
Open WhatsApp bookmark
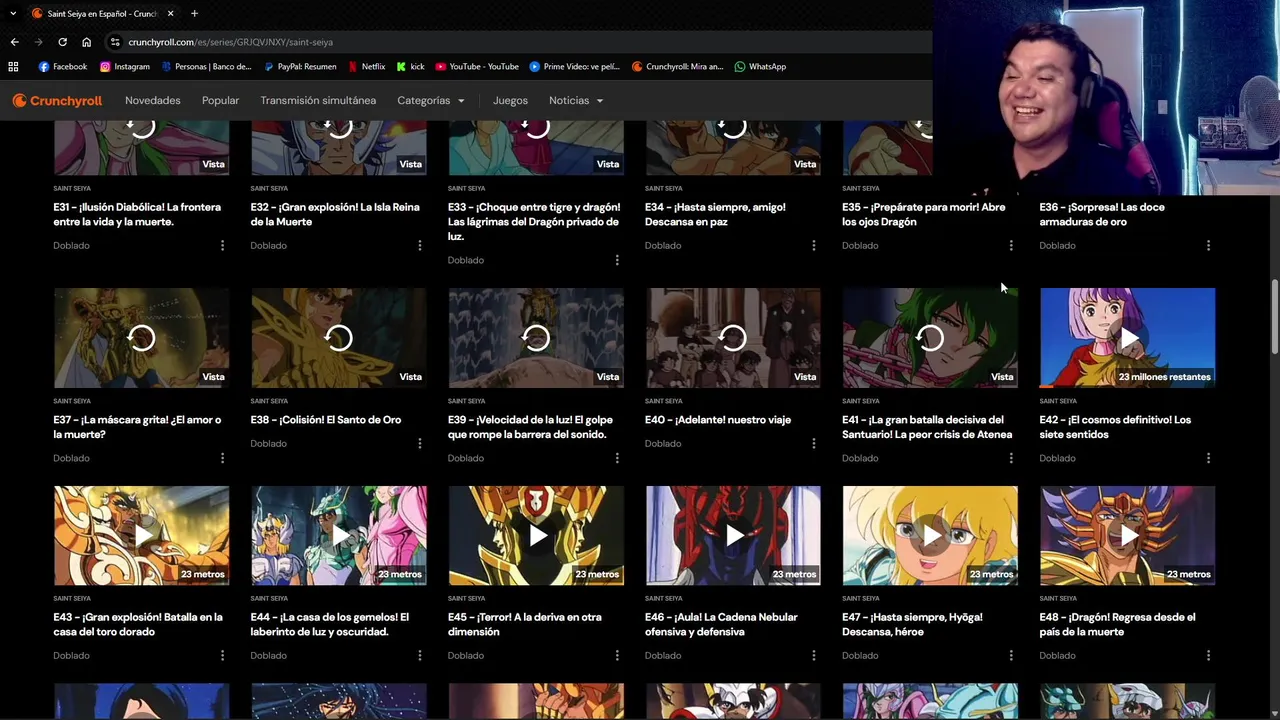coord(760,67)
